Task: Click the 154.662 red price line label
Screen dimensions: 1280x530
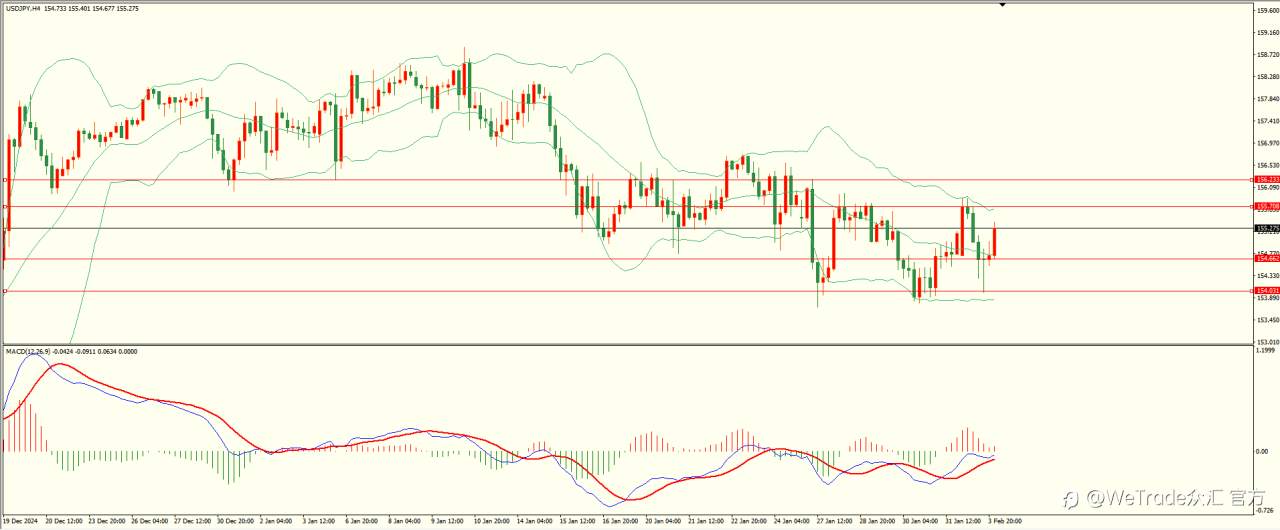Action: [1266, 258]
